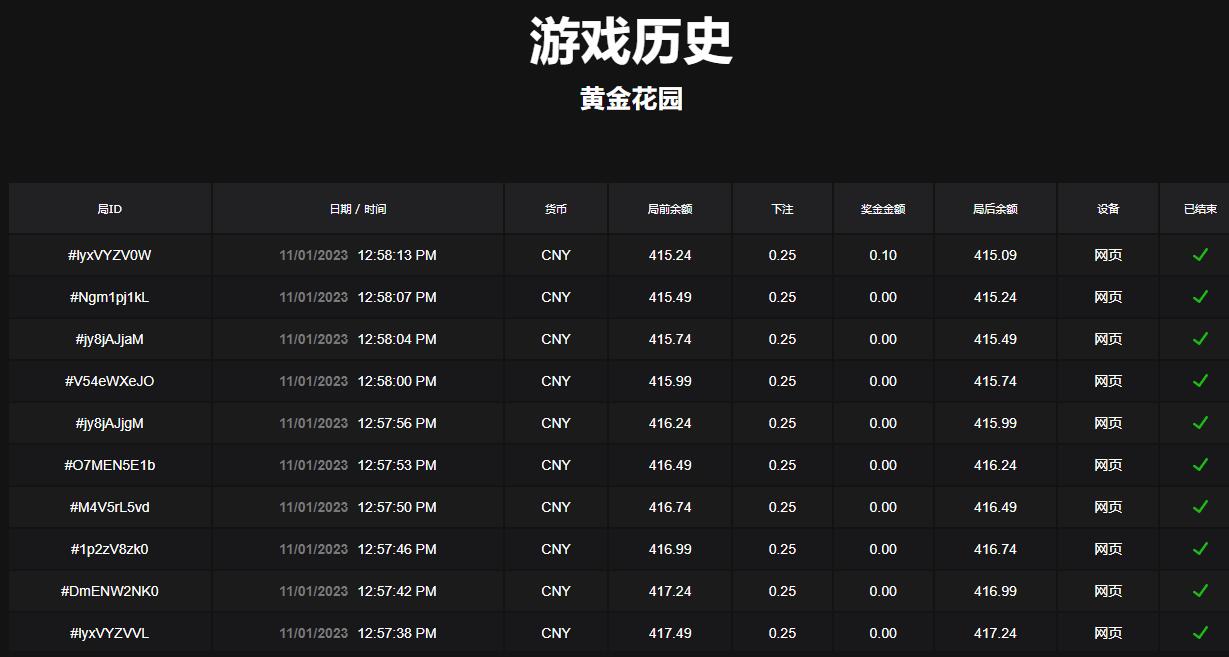Select round ID #IyxVYZV0W
This screenshot has width=1229, height=657.
coord(110,255)
